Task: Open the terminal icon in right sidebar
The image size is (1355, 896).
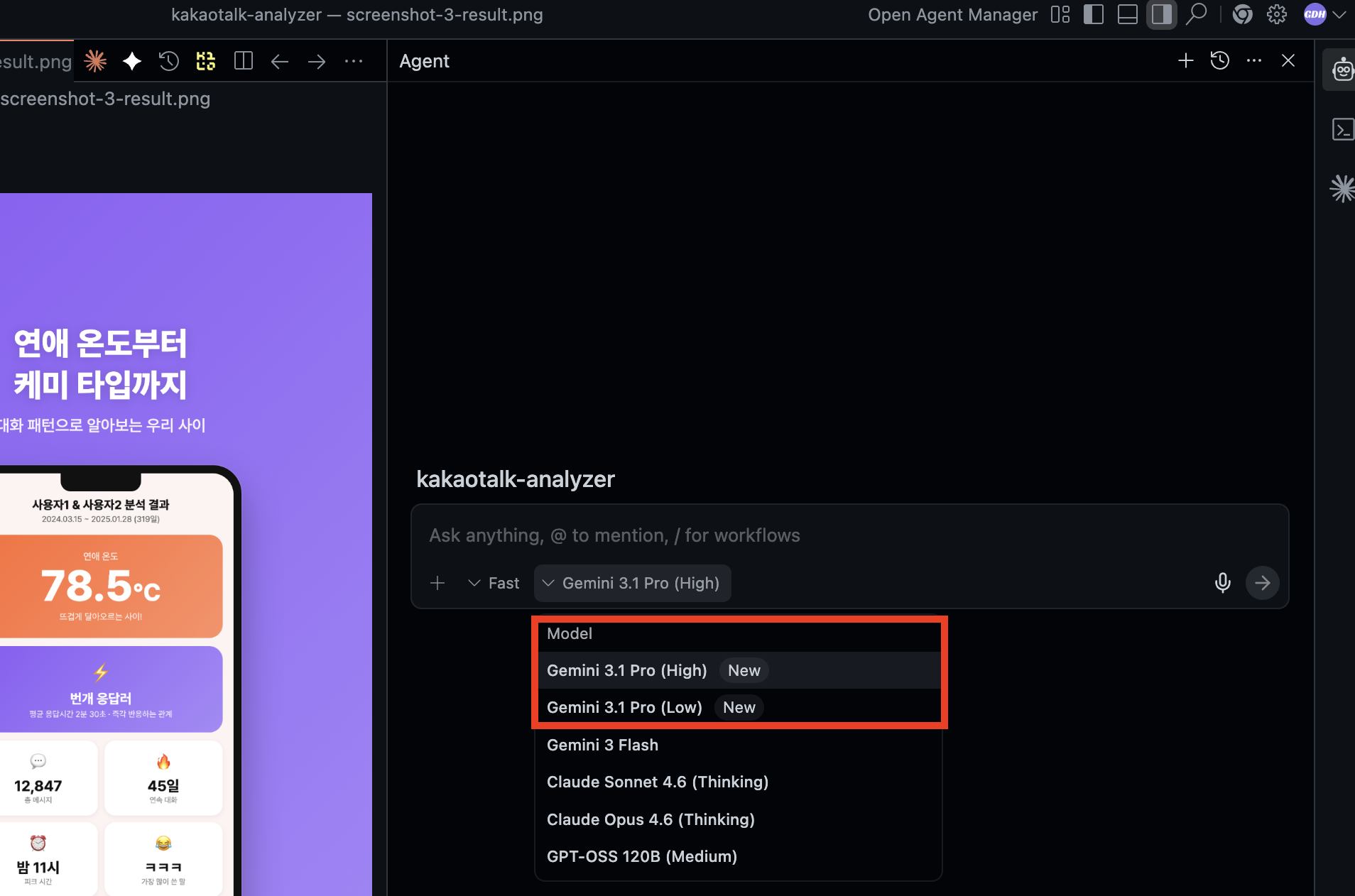Action: pyautogui.click(x=1343, y=130)
